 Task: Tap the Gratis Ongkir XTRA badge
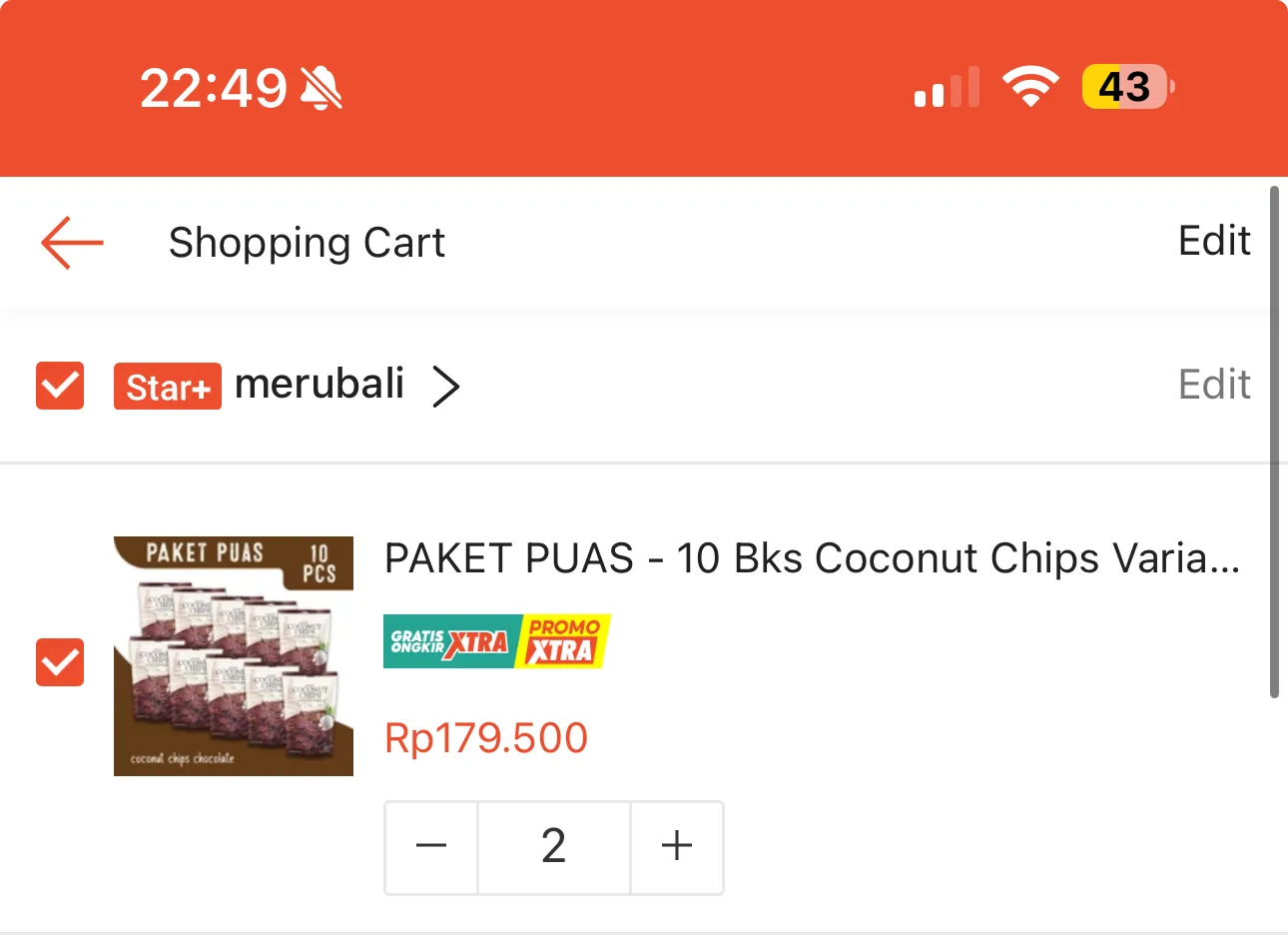(x=447, y=640)
